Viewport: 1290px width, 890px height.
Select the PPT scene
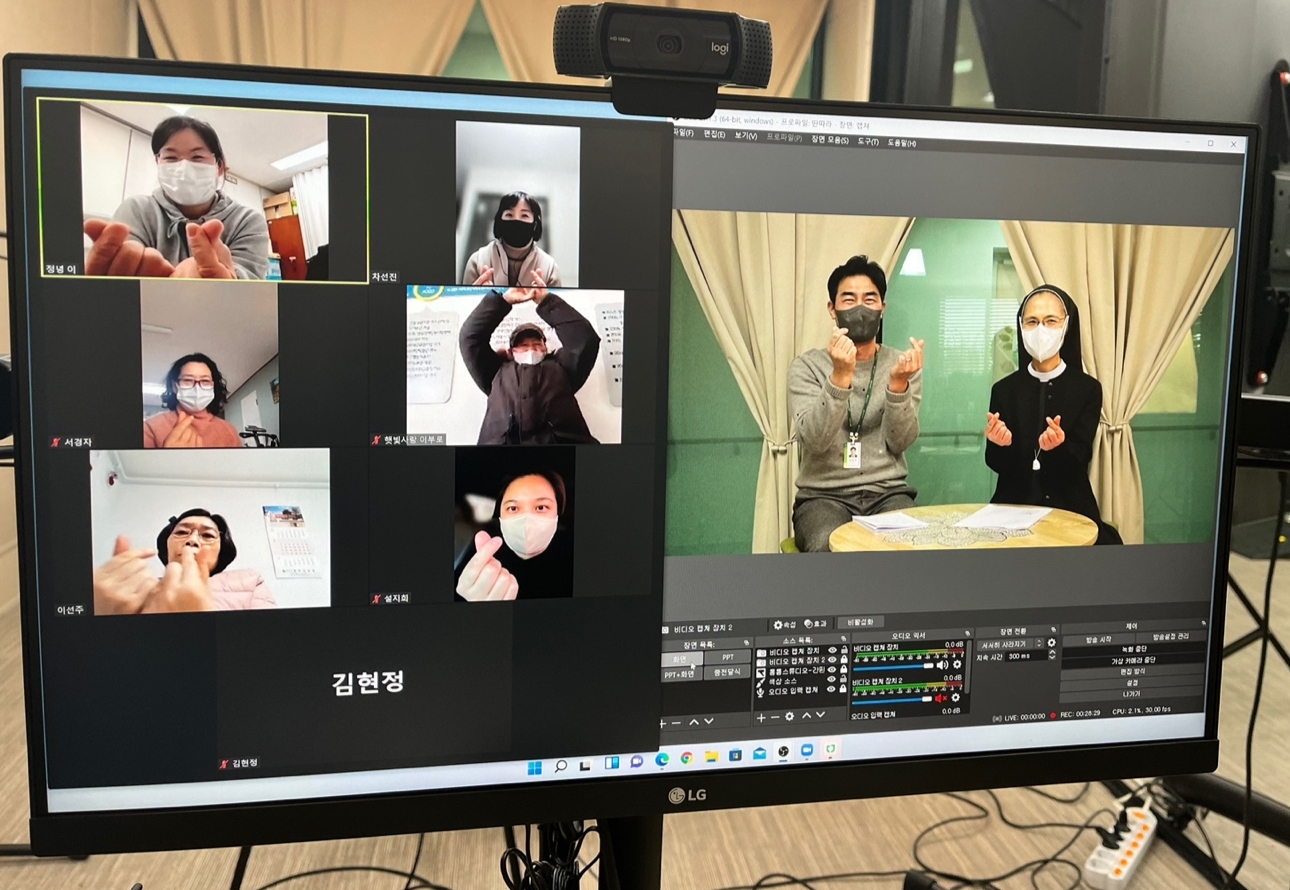[x=727, y=656]
